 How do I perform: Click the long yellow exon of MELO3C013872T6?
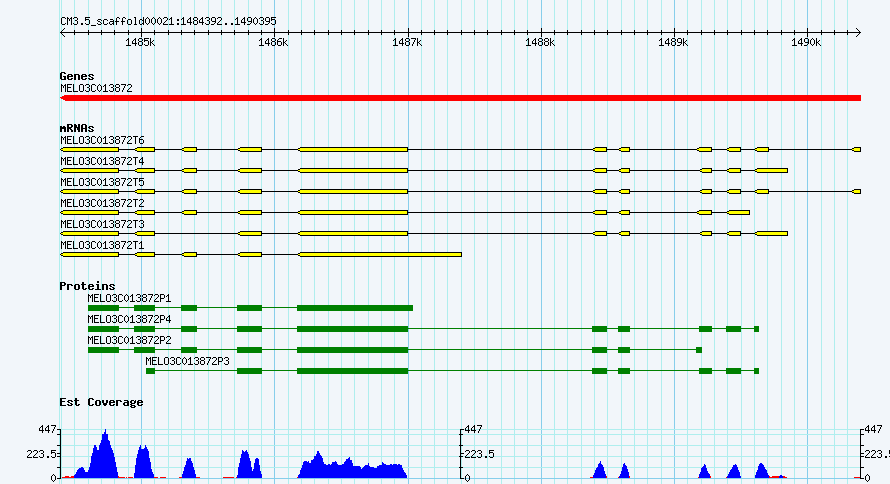[x=353, y=150]
